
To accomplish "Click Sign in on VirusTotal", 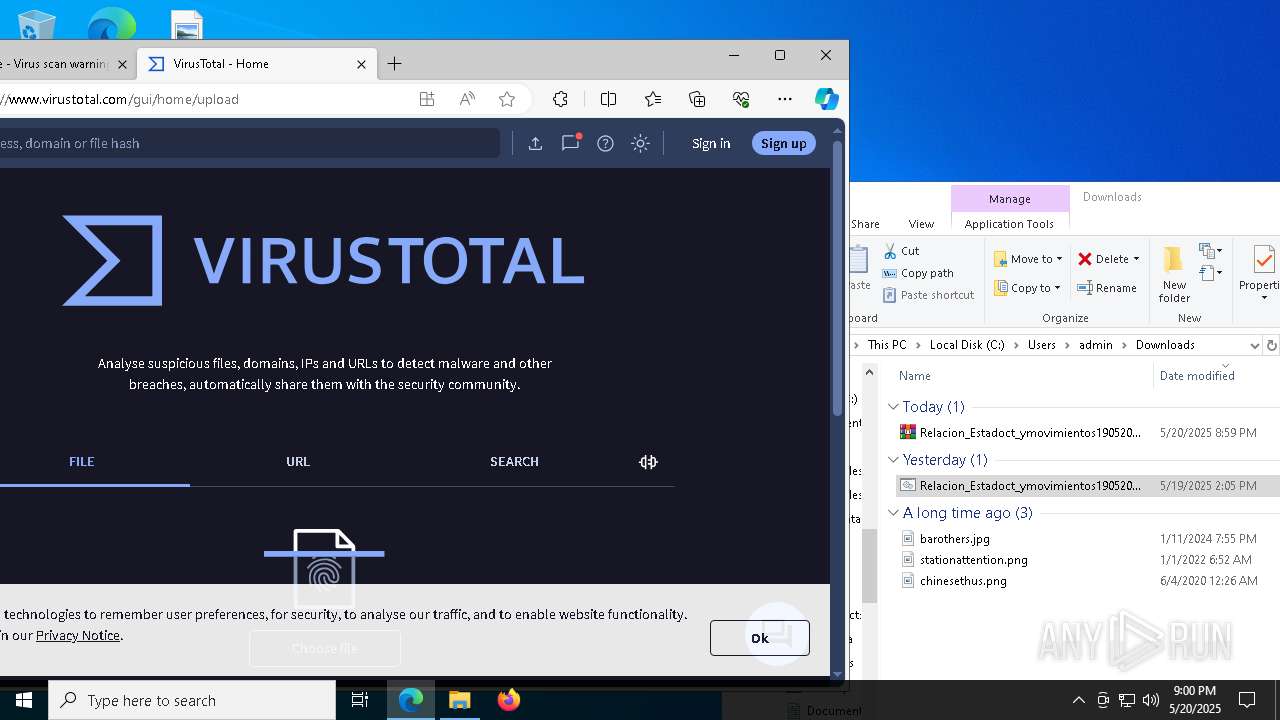I will click(711, 143).
